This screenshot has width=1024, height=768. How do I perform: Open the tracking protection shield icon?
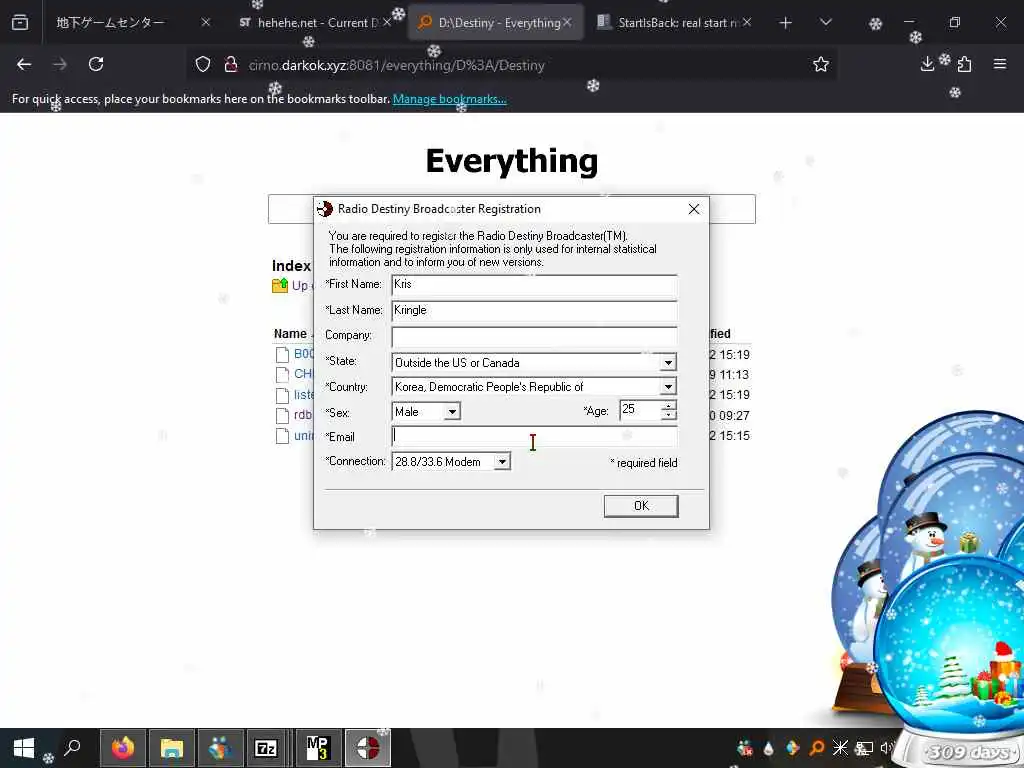click(x=203, y=64)
